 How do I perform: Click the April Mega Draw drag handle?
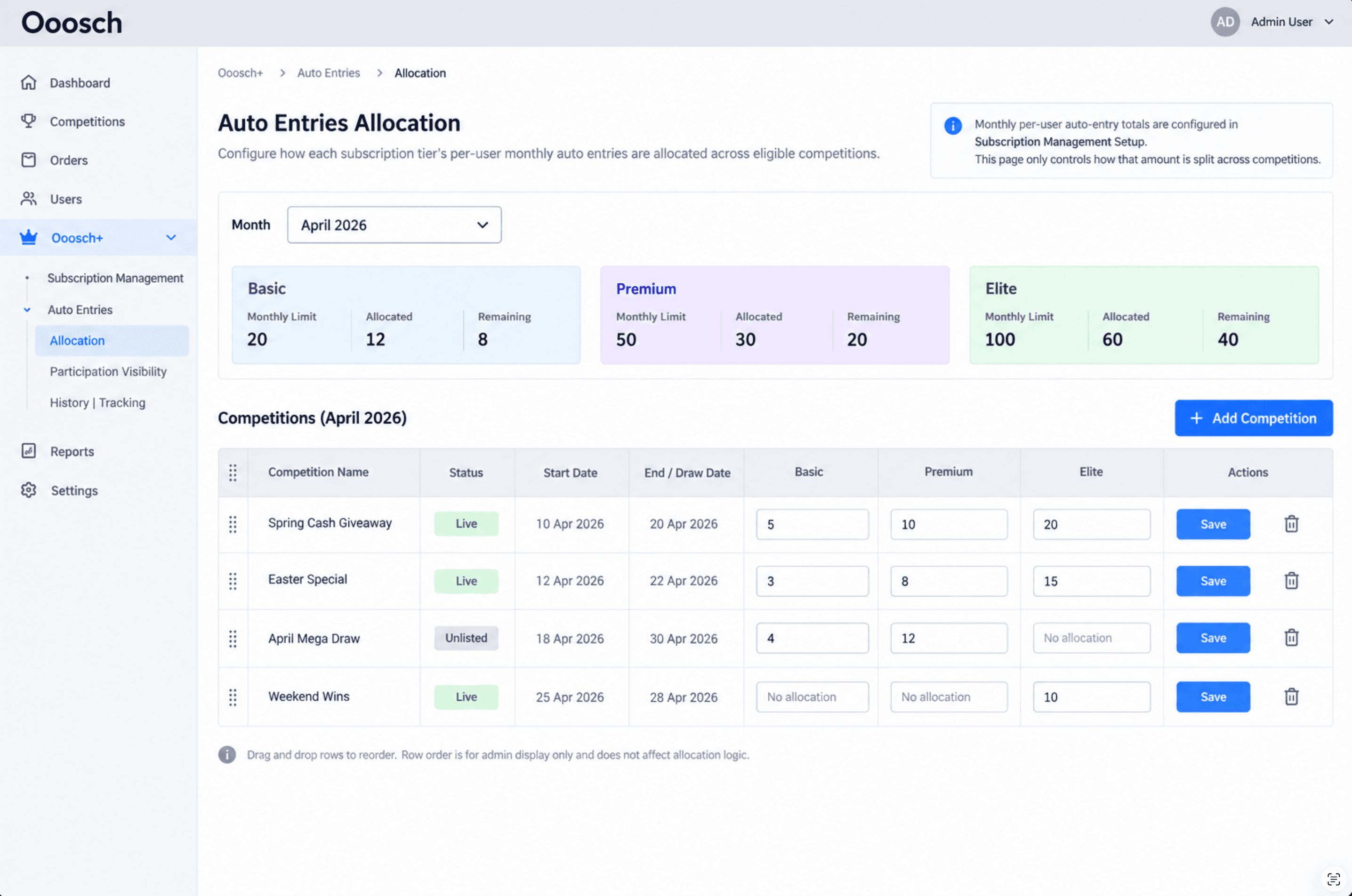[x=233, y=639]
